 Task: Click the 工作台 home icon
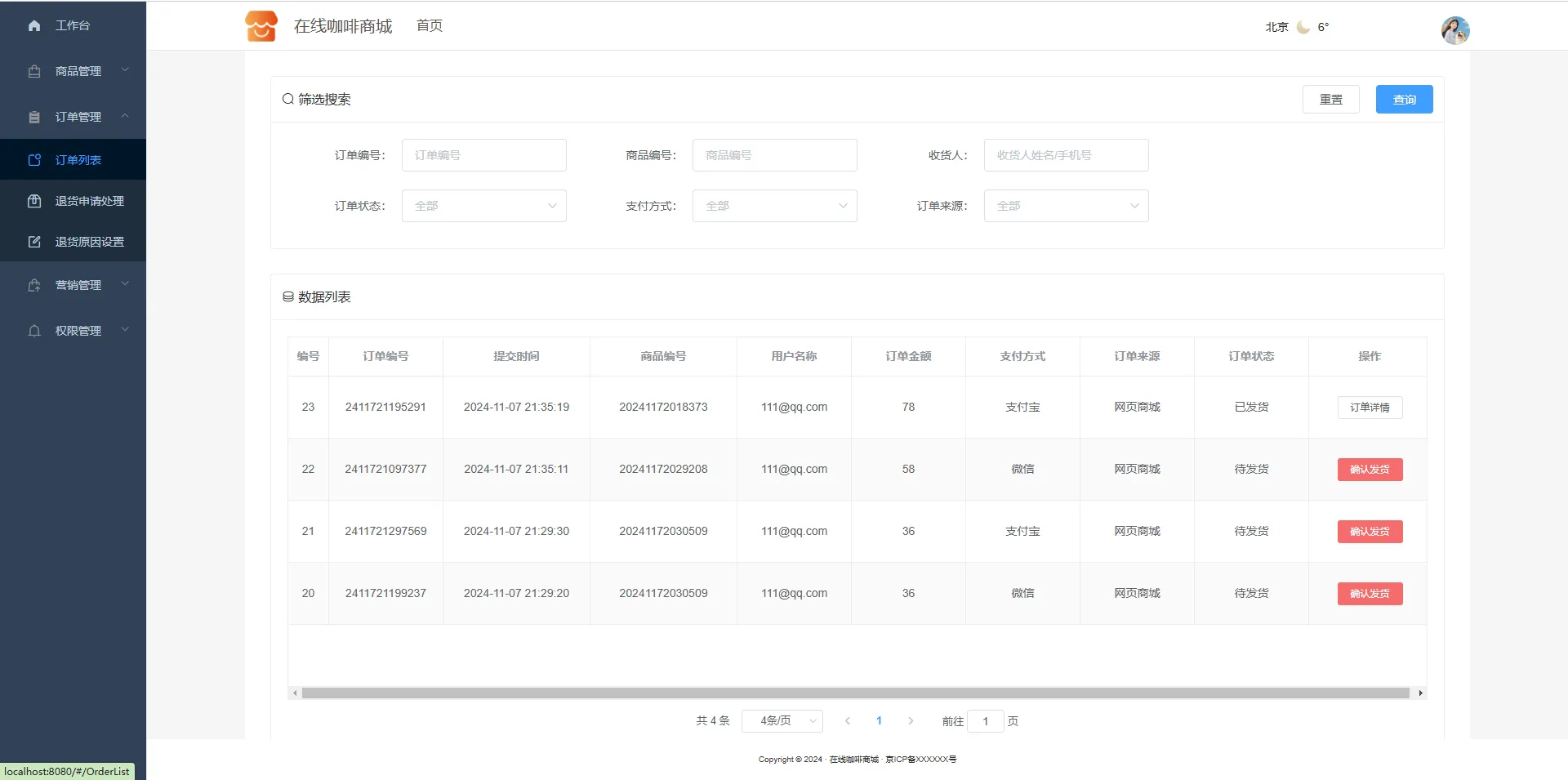coord(34,26)
